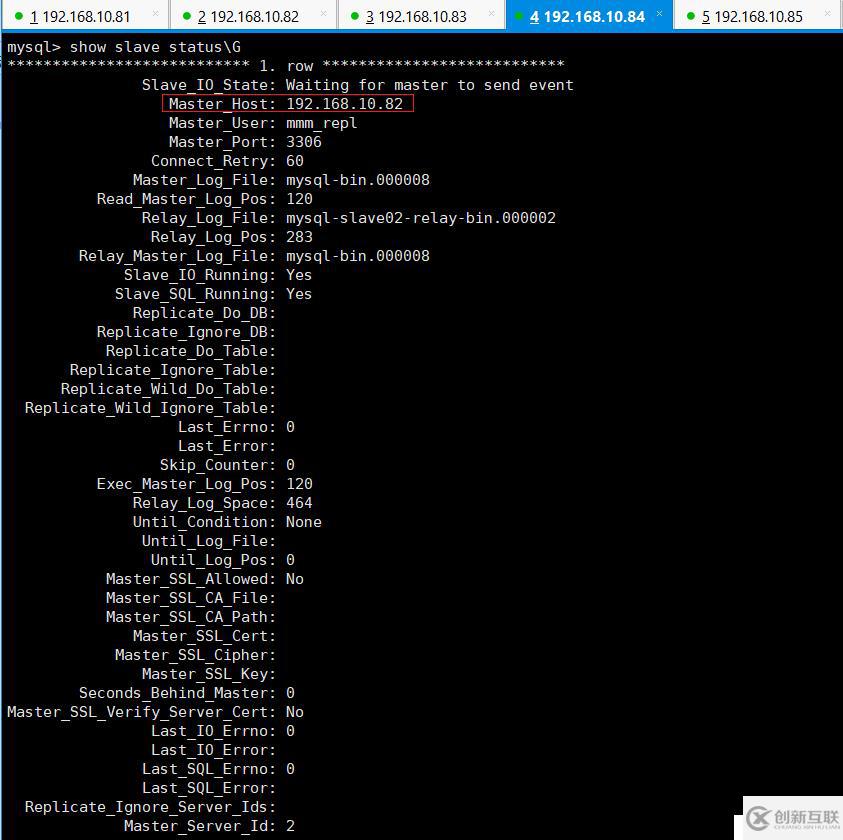The height and width of the screenshot is (840, 843).
Task: Click Relay_Log_Space value 464
Action: point(299,503)
